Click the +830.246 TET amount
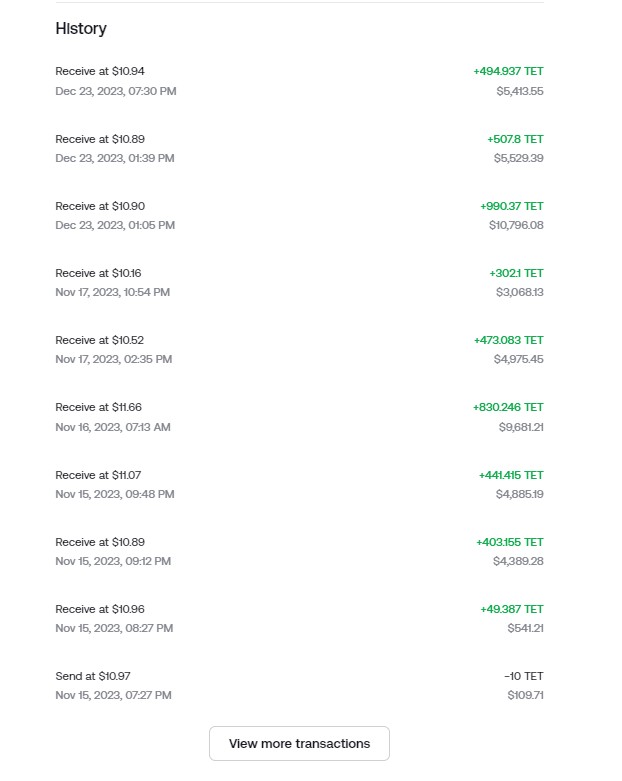Image resolution: width=622 pixels, height=781 pixels. [508, 407]
